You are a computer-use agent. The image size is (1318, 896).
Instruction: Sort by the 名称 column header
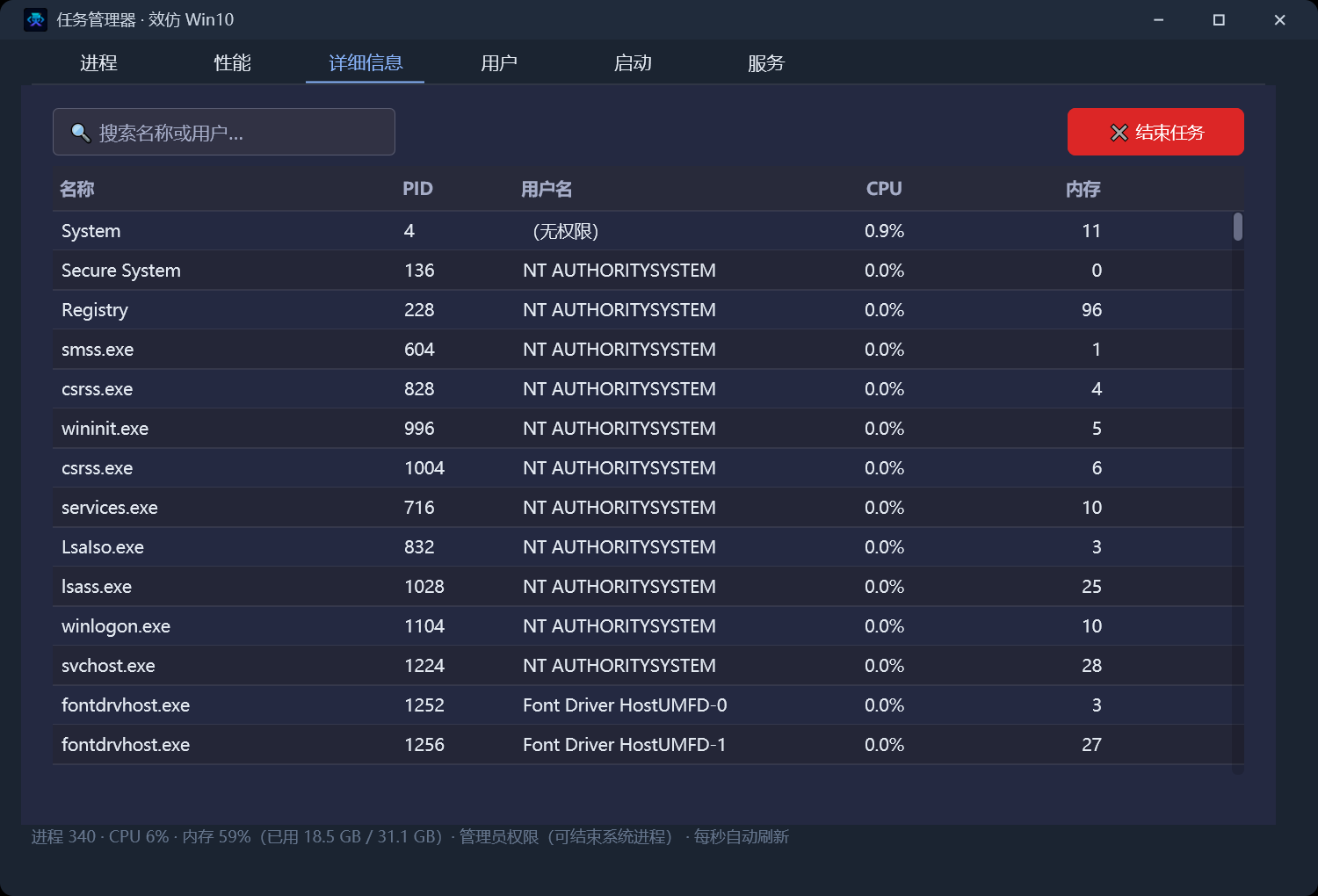[x=77, y=189]
